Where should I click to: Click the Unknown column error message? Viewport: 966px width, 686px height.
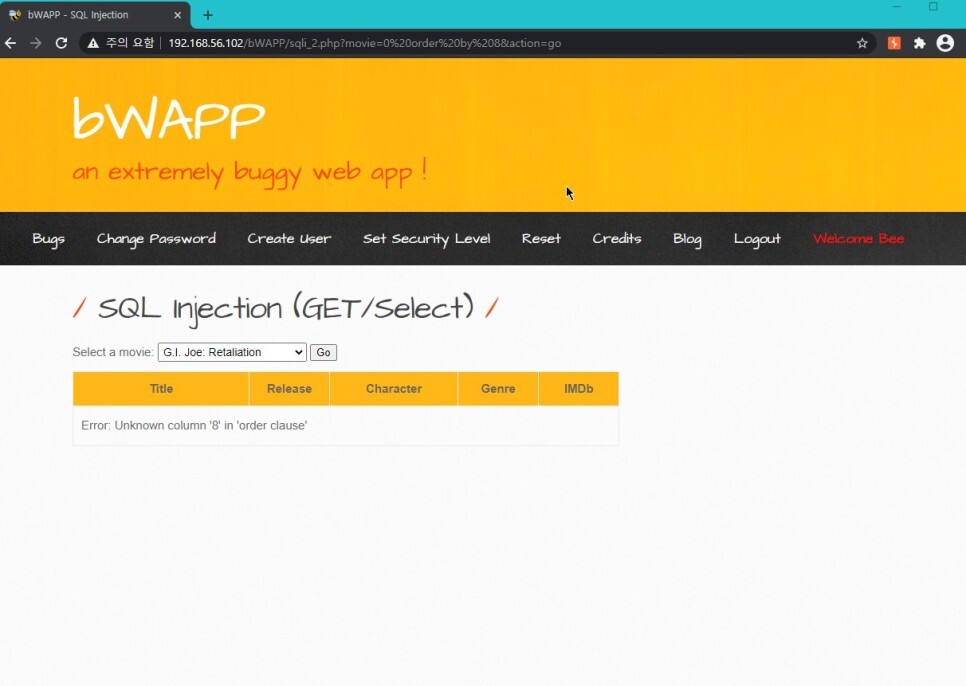pos(194,426)
